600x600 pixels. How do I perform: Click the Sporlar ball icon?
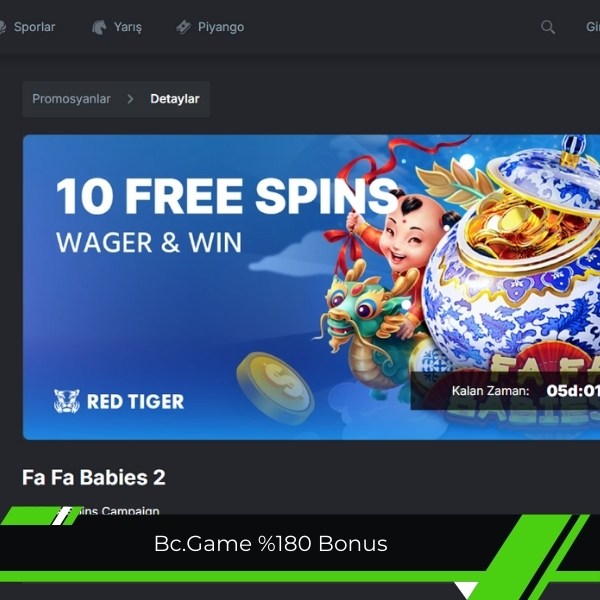click(2, 27)
